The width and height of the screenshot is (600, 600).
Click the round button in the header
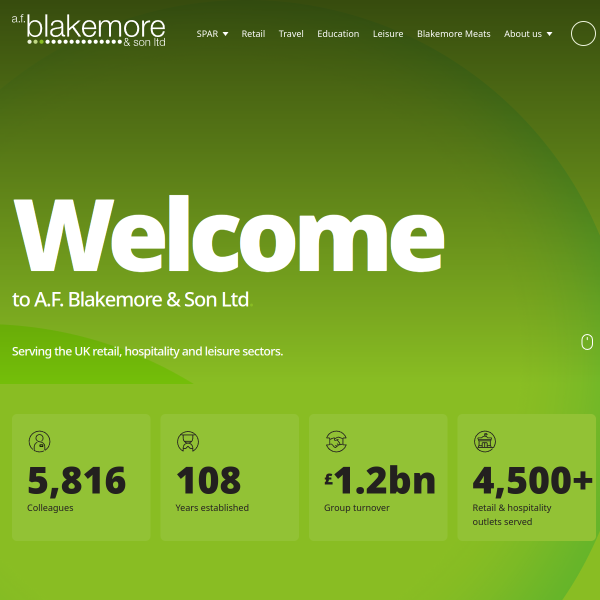(x=583, y=33)
